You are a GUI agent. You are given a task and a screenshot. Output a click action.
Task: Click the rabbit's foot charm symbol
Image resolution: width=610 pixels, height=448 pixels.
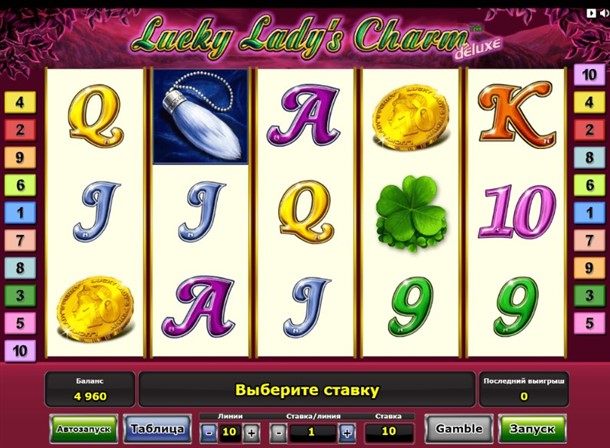[x=200, y=117]
